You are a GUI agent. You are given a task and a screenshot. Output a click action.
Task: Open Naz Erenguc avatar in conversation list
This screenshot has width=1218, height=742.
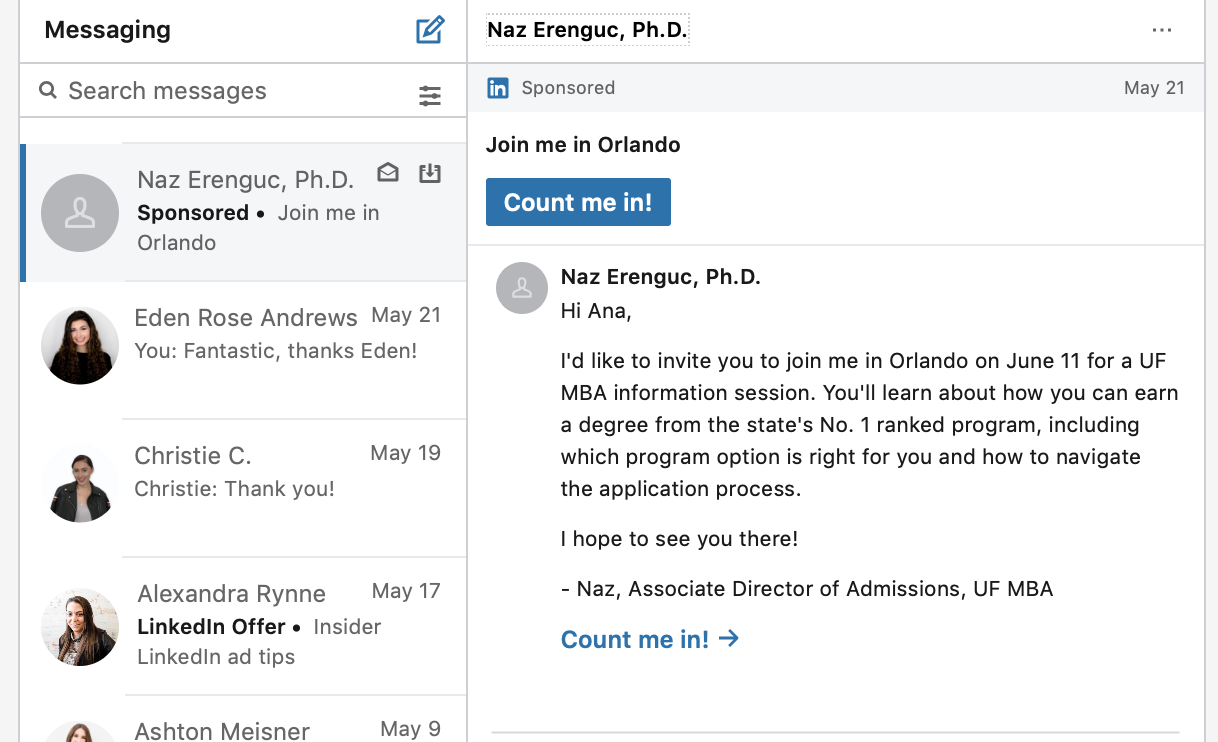80,213
